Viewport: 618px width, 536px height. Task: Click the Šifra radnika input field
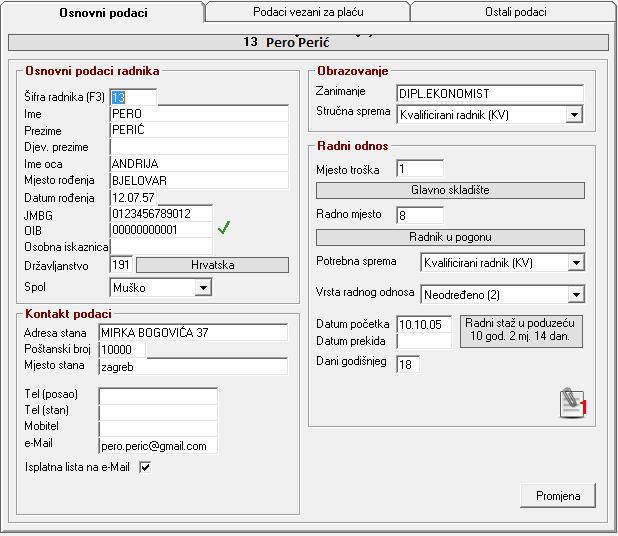point(133,97)
